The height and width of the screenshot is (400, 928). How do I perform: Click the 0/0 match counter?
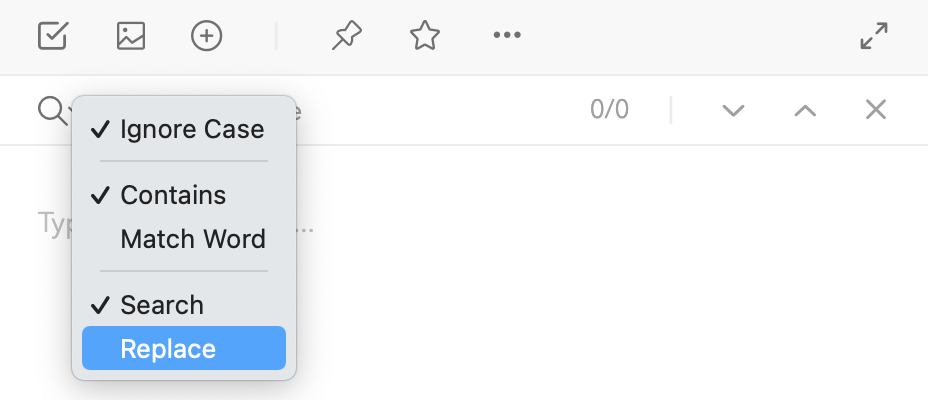click(609, 110)
